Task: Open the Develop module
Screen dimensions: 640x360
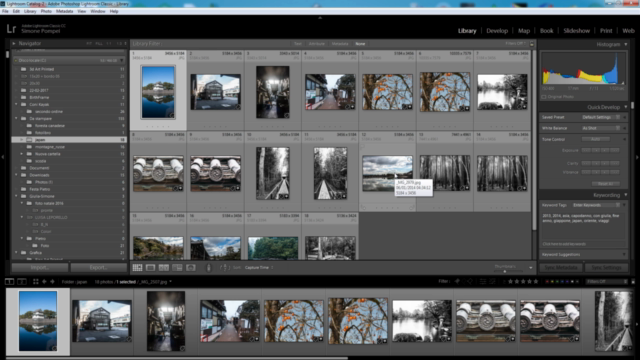Action: click(x=497, y=31)
